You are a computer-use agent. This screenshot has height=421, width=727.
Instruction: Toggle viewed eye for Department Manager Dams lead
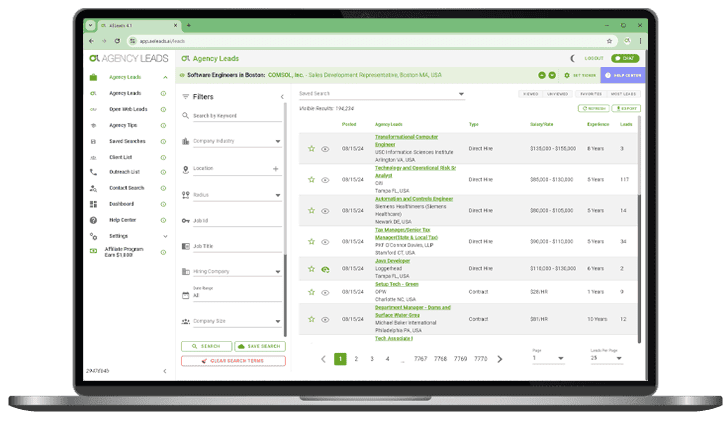[325, 319]
